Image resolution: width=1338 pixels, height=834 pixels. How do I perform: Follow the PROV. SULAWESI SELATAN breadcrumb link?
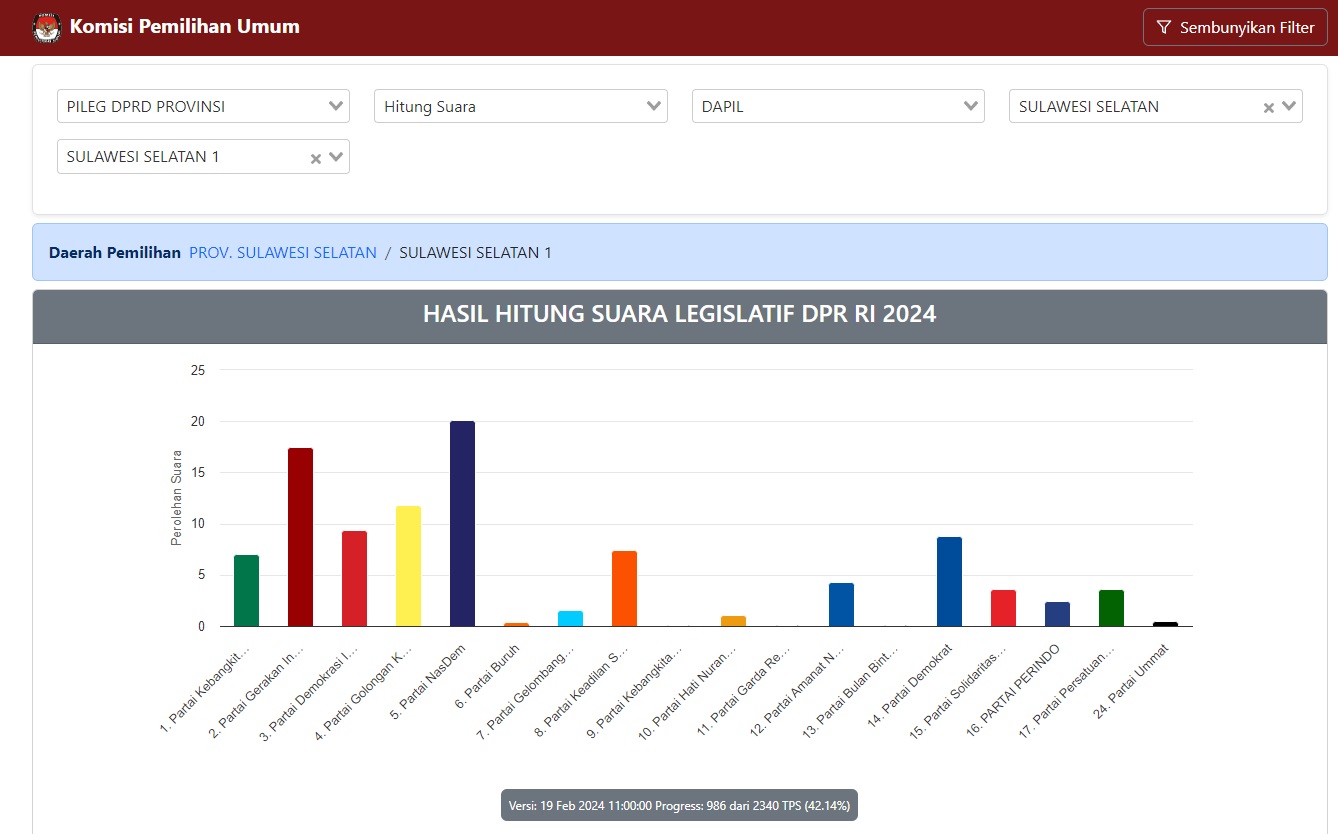[283, 253]
